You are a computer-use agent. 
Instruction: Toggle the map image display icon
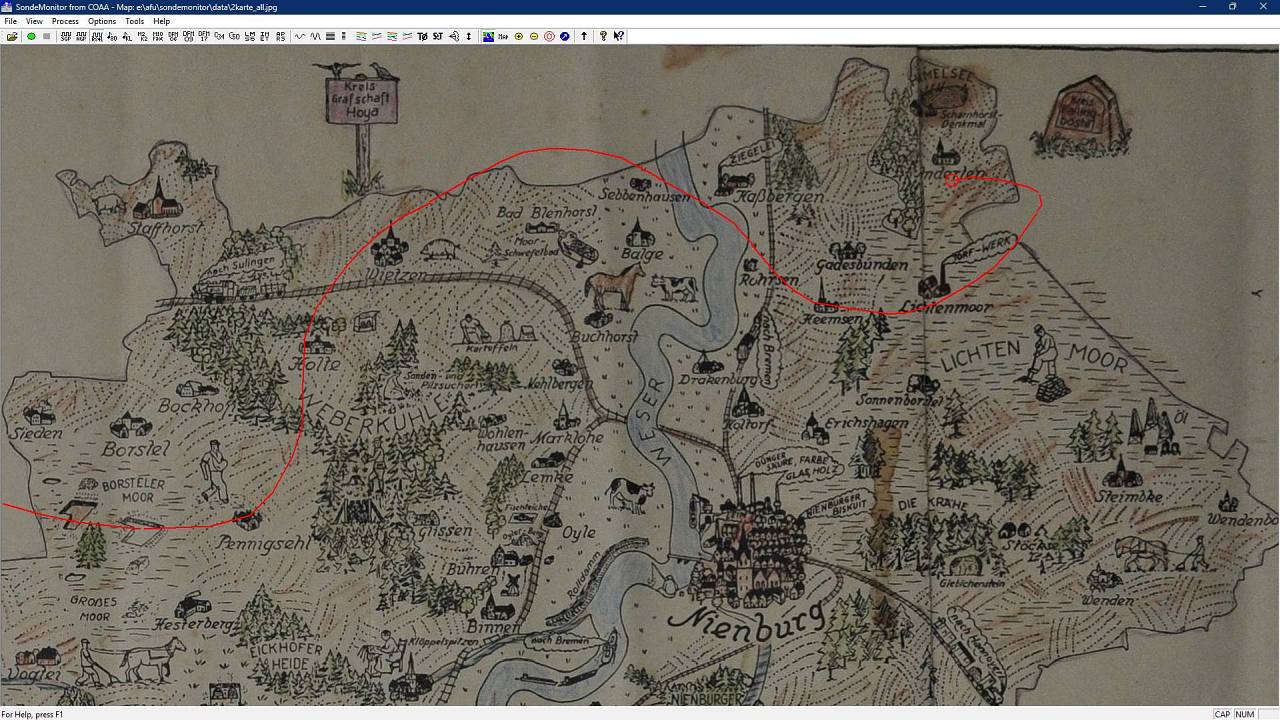[x=488, y=36]
